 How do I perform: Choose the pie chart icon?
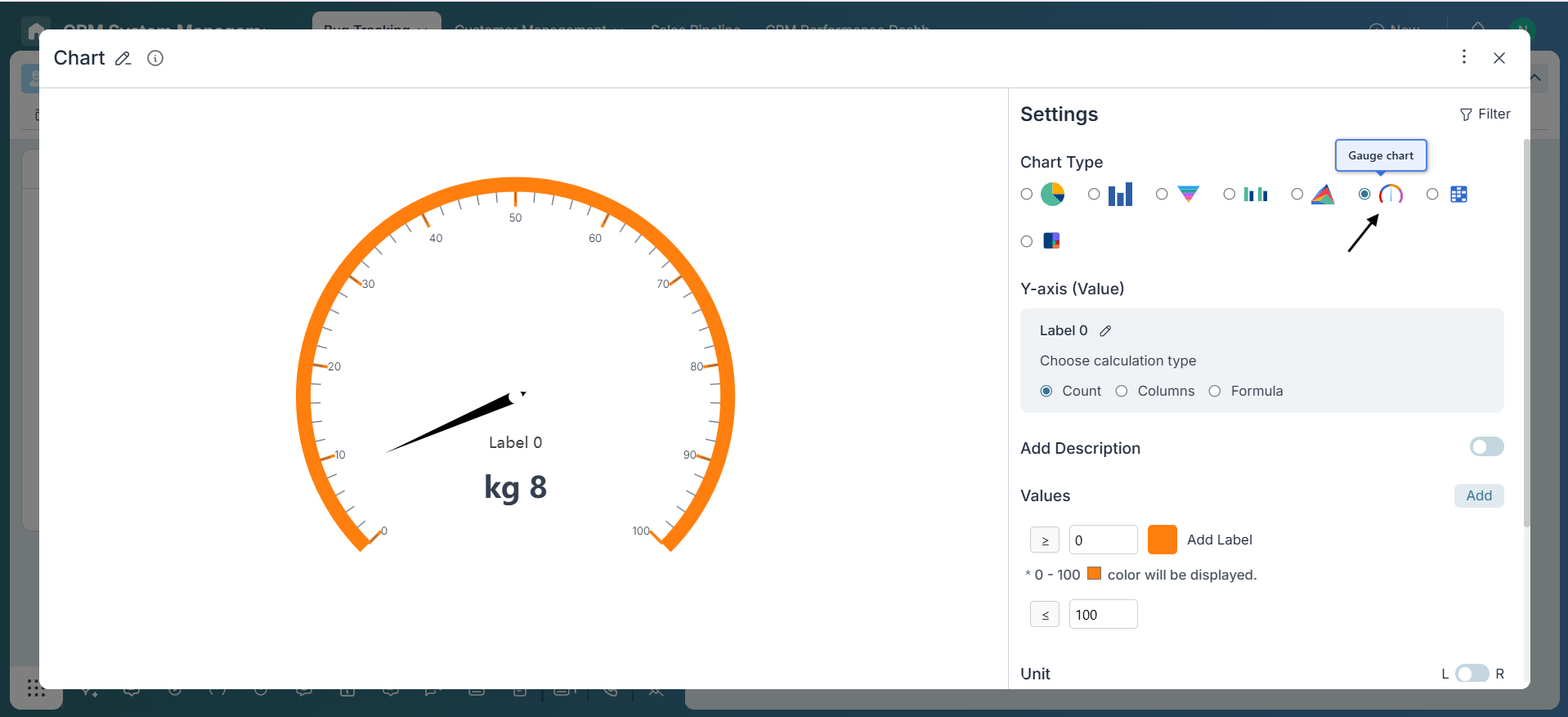[1052, 194]
